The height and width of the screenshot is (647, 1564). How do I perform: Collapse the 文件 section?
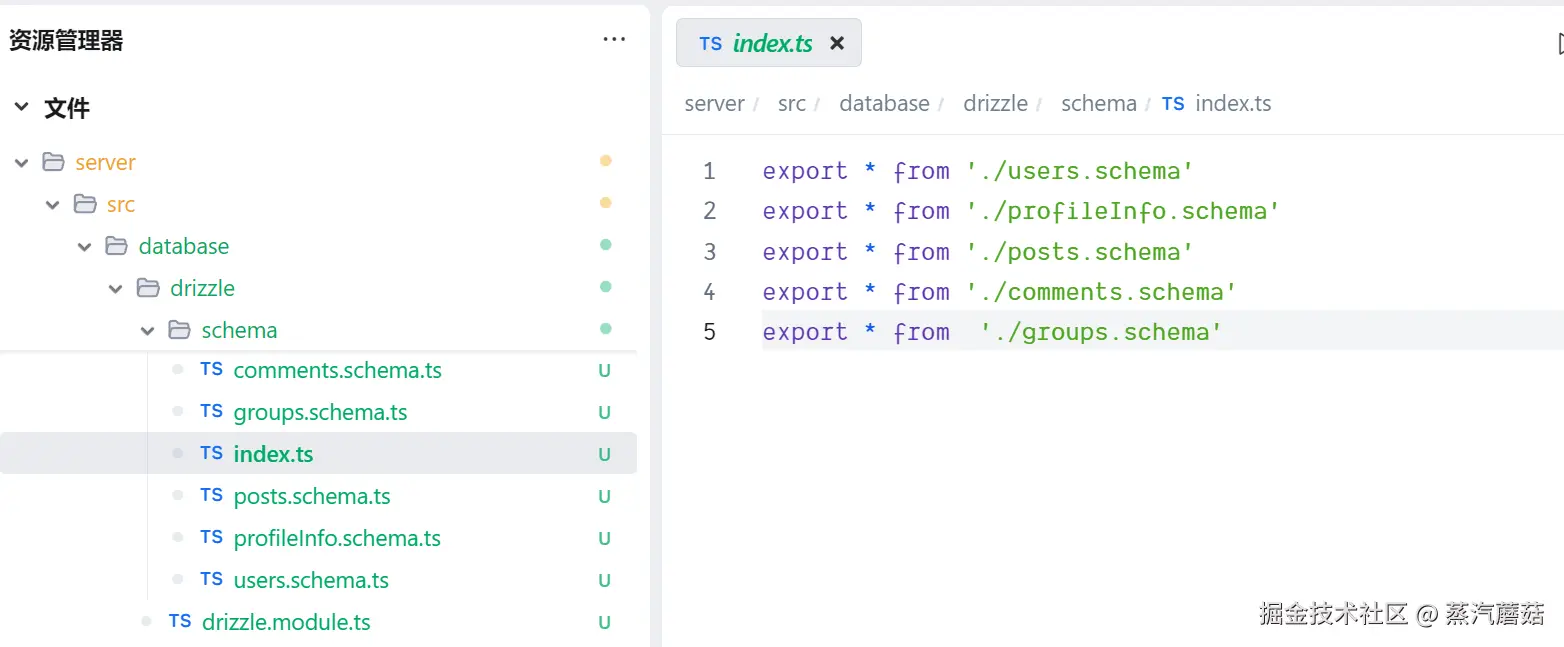pos(21,108)
